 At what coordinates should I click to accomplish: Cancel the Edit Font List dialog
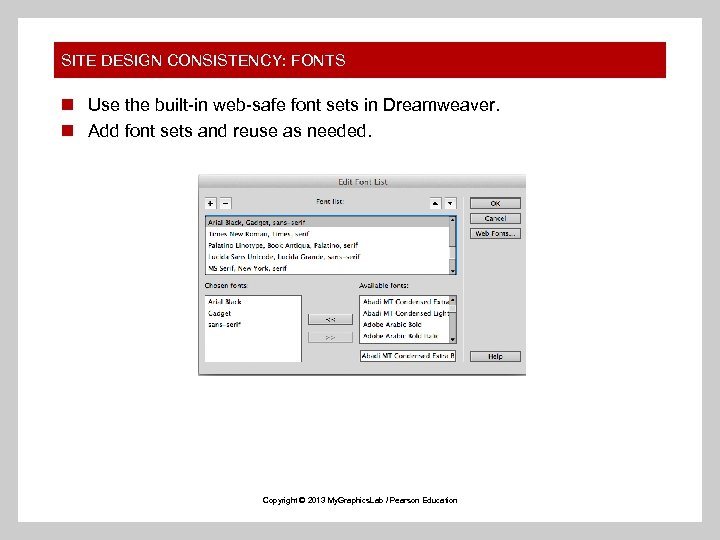[x=495, y=218]
